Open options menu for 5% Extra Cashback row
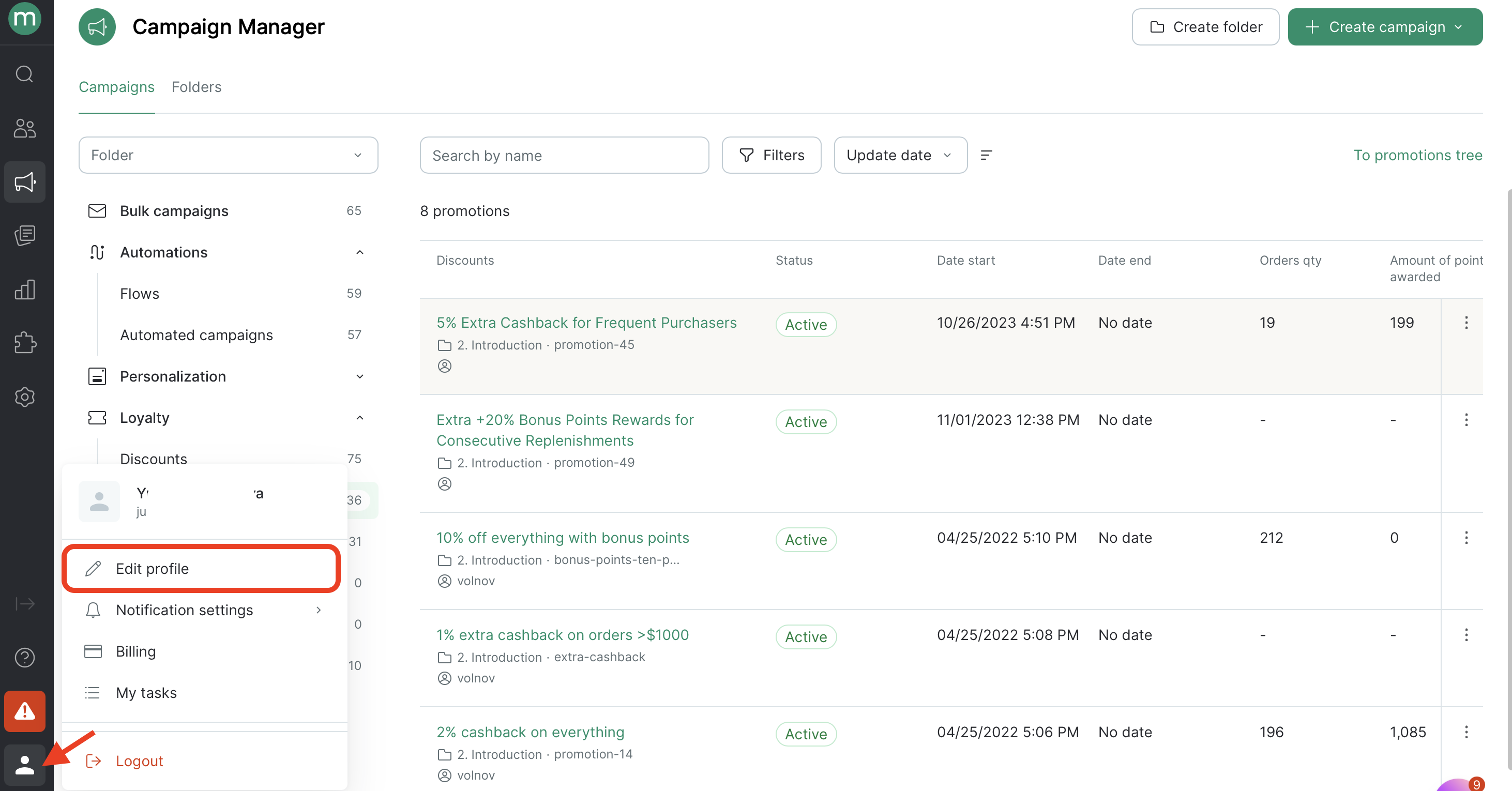Screen dimensions: 1512x791 click(x=1465, y=322)
